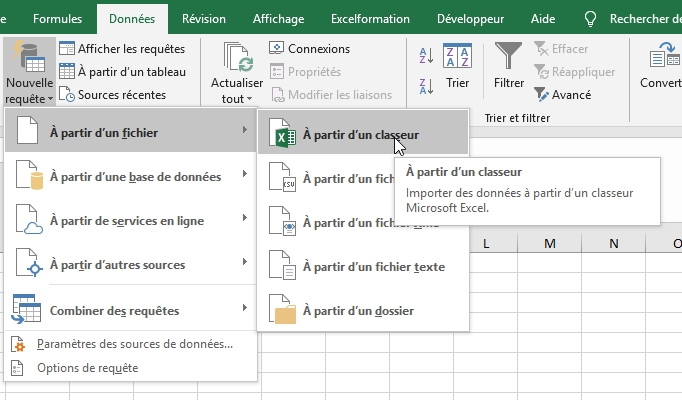Toggle the Filtrer funnel
The image size is (682, 400).
pyautogui.click(x=508, y=65)
